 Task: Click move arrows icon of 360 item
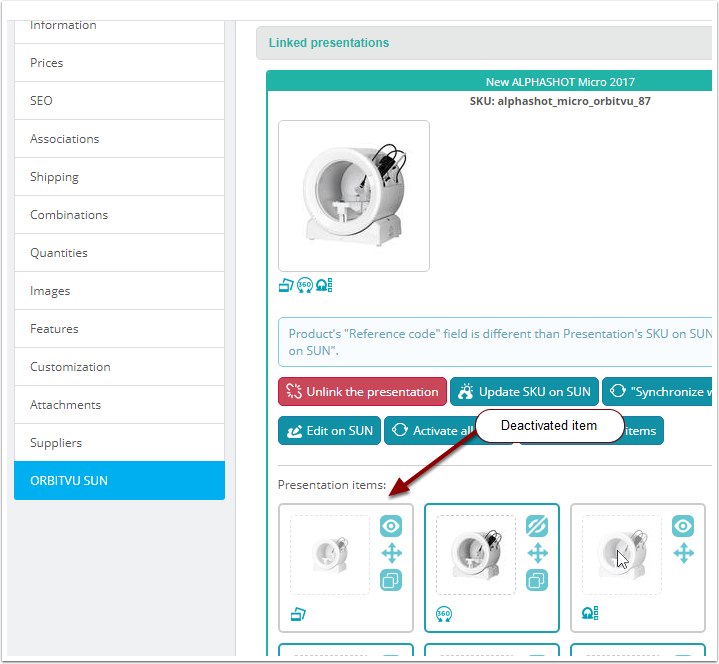tap(537, 553)
